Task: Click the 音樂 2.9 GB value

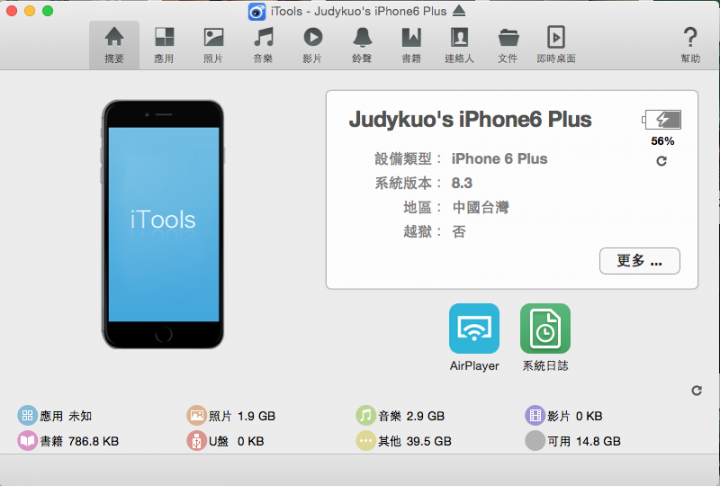Action: (x=425, y=416)
